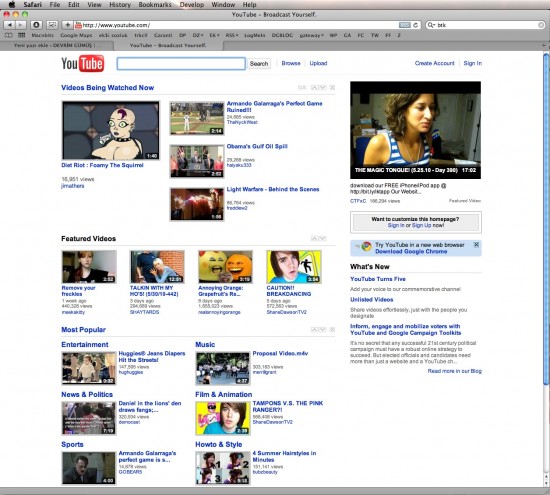Open the History menu

[x=120, y=5]
